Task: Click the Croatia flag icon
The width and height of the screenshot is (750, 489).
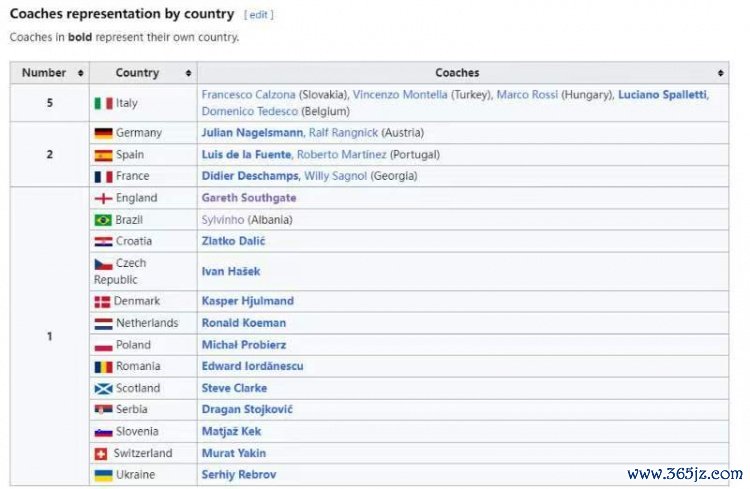Action: coord(103,242)
